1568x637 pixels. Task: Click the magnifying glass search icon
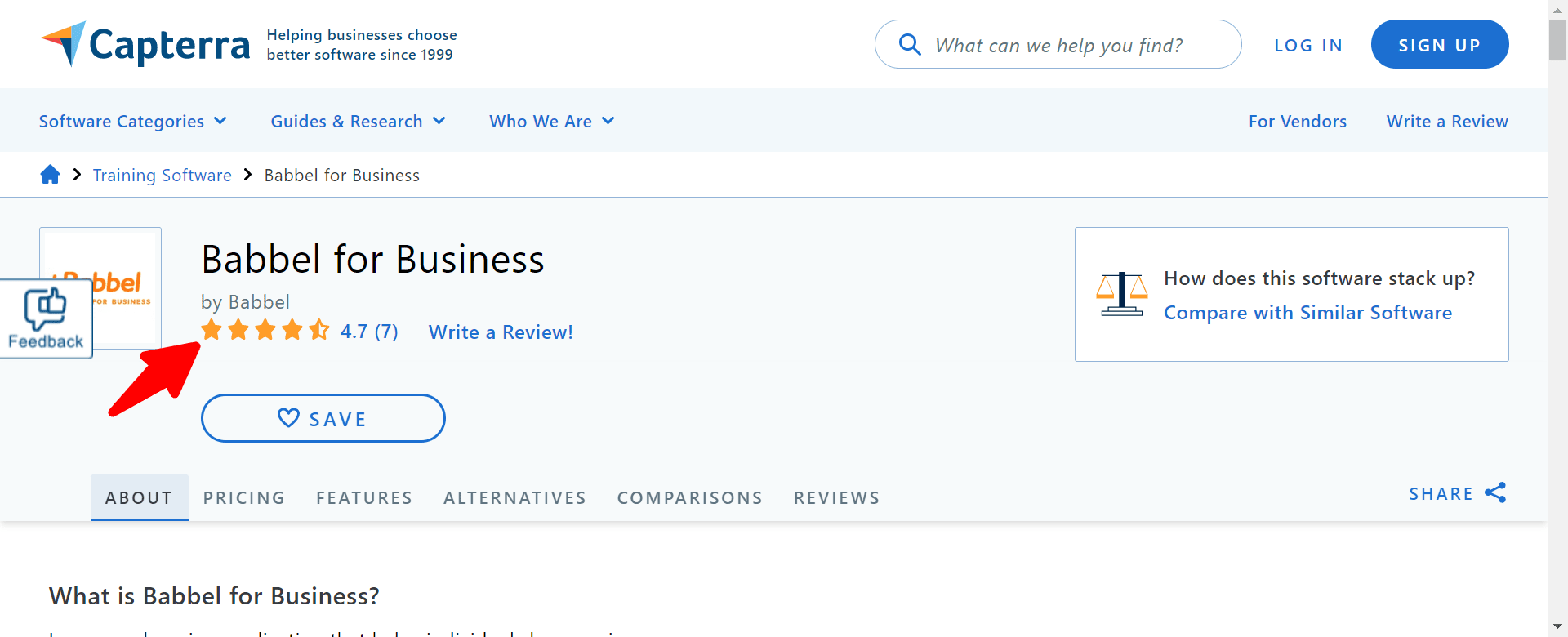click(909, 44)
